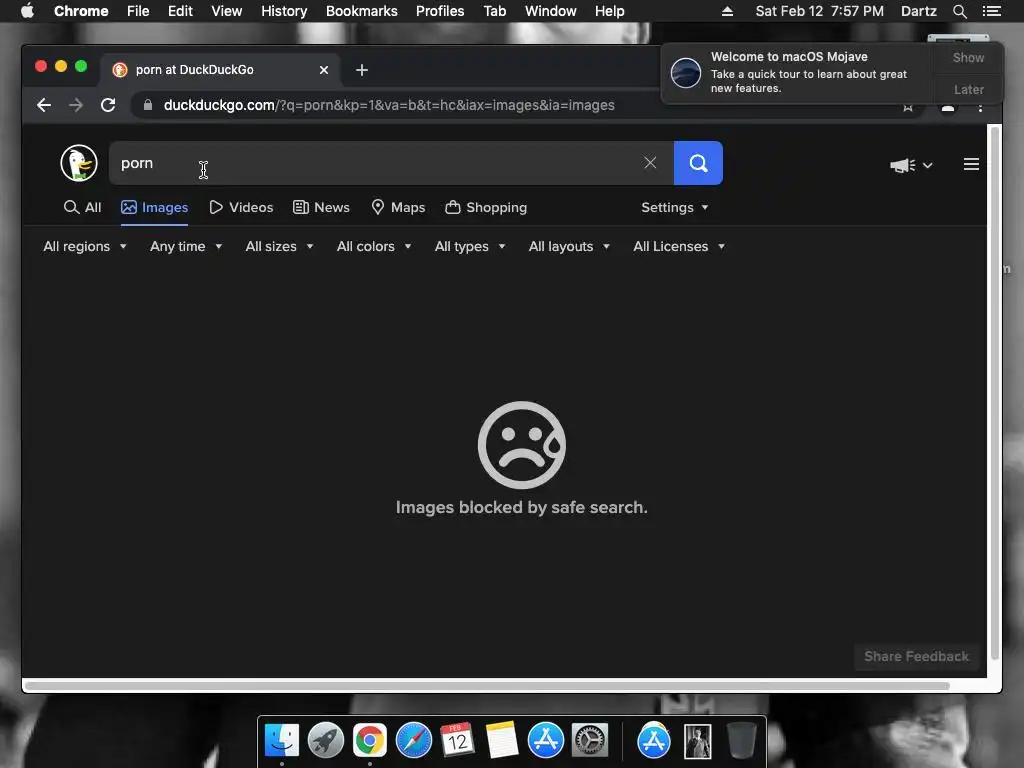Open the Settings dropdown
Screen dimensions: 1024x768
pyautogui.click(x=675, y=207)
